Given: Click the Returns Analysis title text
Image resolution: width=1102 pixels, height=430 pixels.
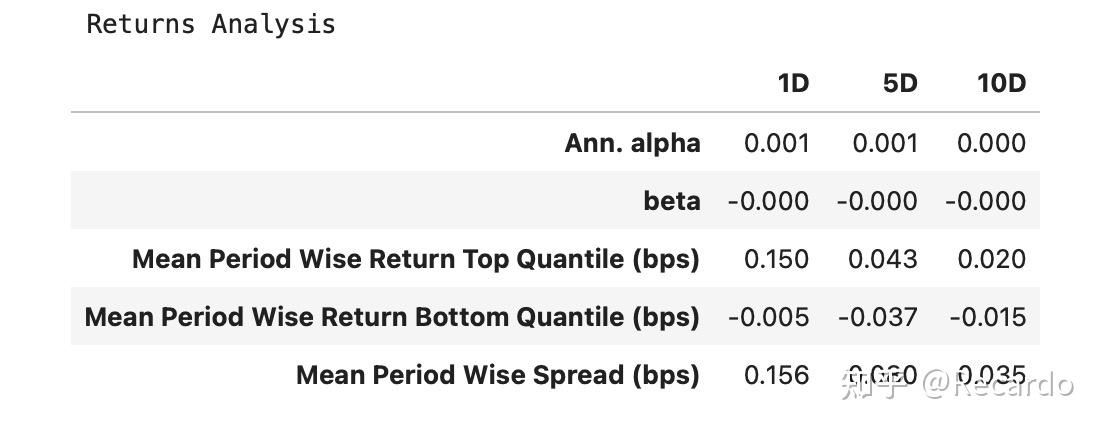Looking at the screenshot, I should [211, 24].
